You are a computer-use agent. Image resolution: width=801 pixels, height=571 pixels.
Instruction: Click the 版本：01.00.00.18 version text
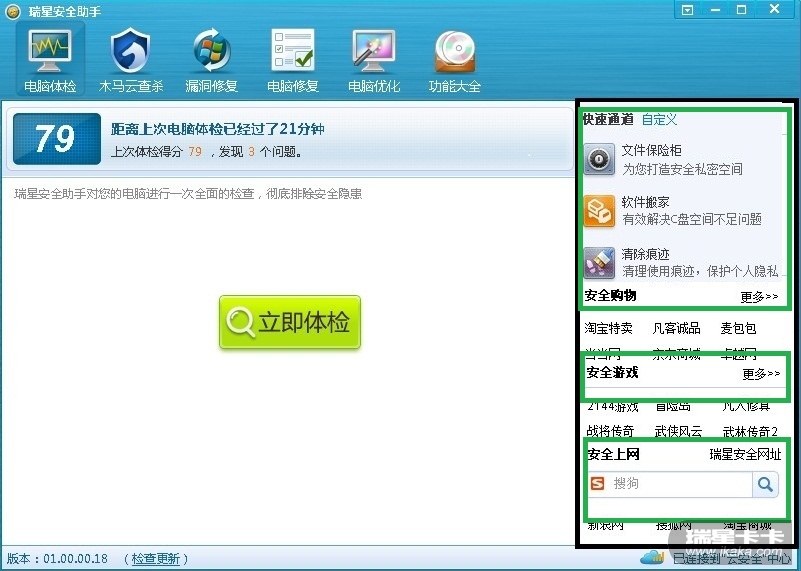[57, 558]
